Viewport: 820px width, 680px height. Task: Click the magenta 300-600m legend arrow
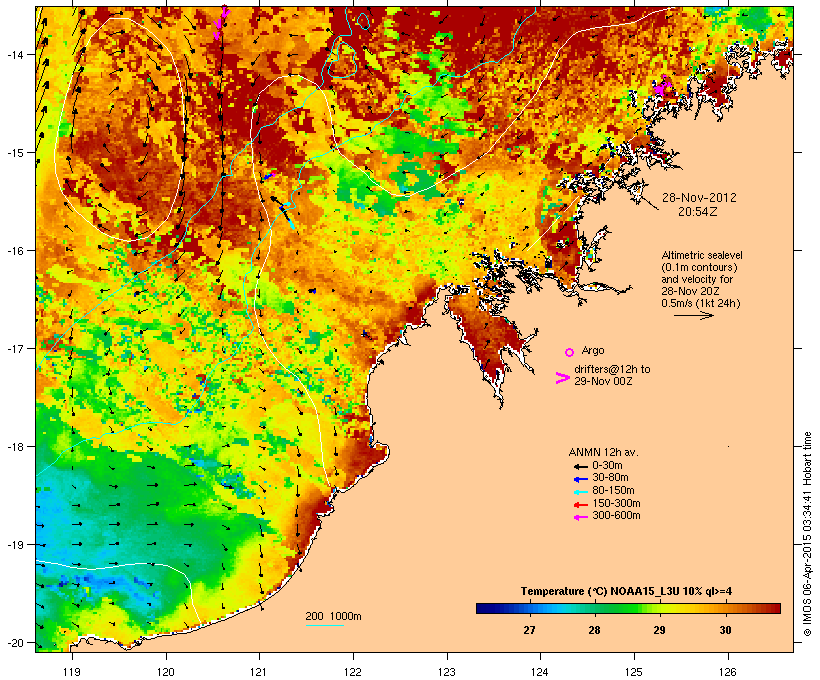pyautogui.click(x=580, y=517)
